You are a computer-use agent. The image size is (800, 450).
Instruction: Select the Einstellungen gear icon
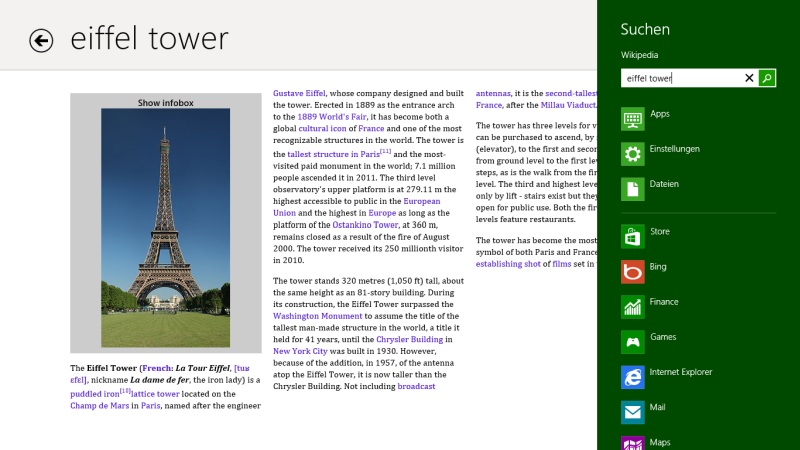(x=633, y=154)
